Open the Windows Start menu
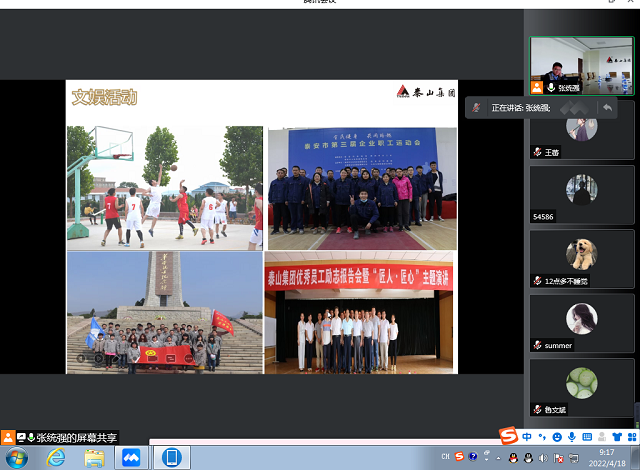640x470 pixels. click(17, 457)
